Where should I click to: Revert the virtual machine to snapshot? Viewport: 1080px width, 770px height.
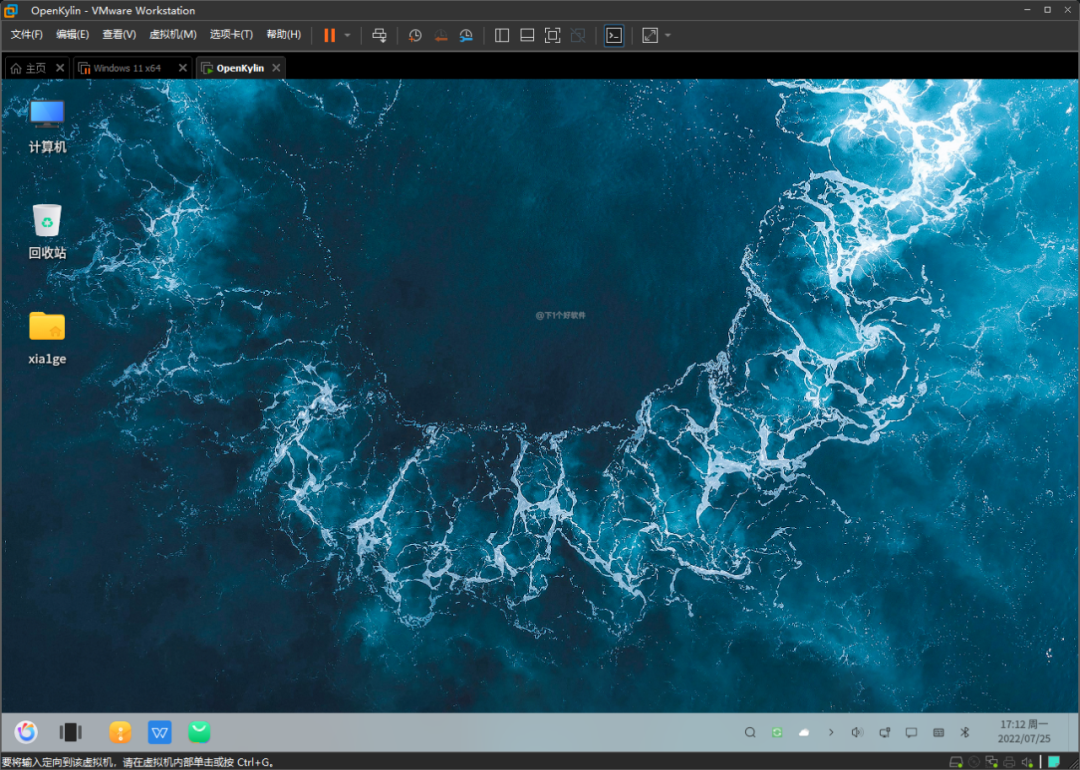coord(441,35)
